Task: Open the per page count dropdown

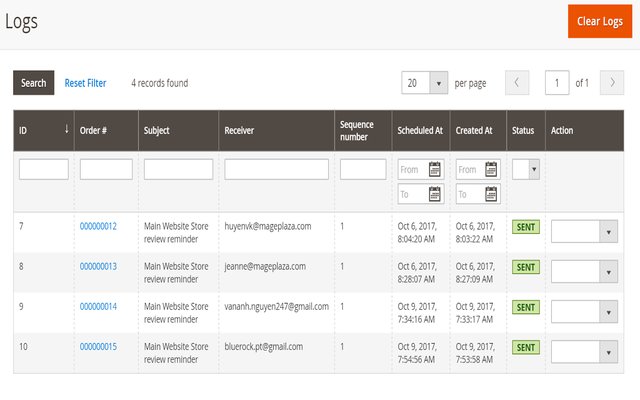Action: (x=424, y=83)
